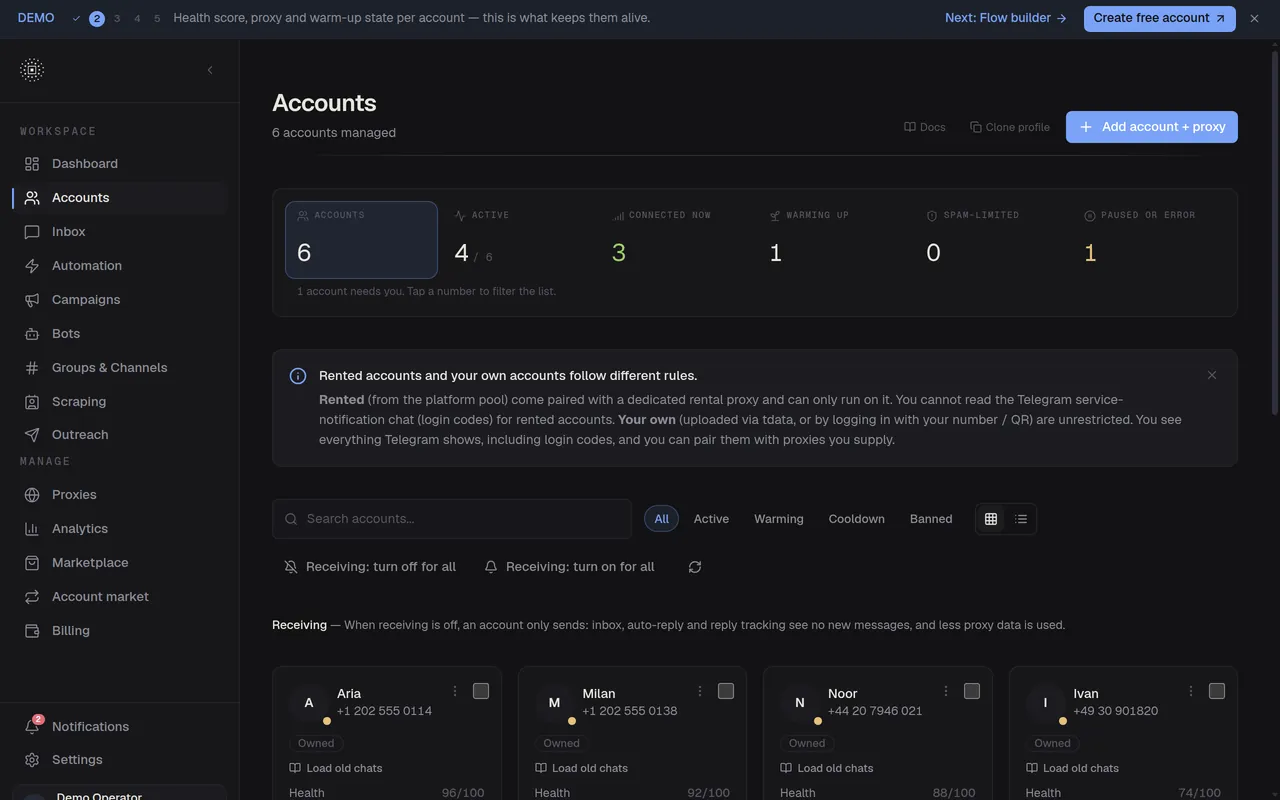Click the Groups & Channels hash icon

pos(32,368)
